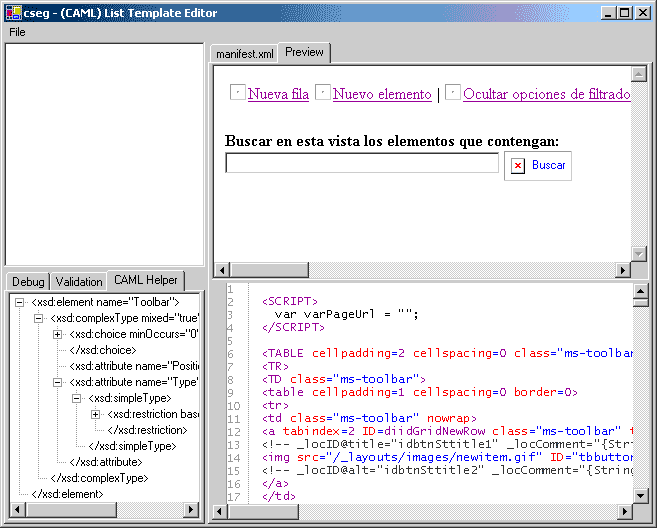Click the broken image icon before Ocultar opciones
Viewport: 657px width, 528px height.
coord(453,92)
